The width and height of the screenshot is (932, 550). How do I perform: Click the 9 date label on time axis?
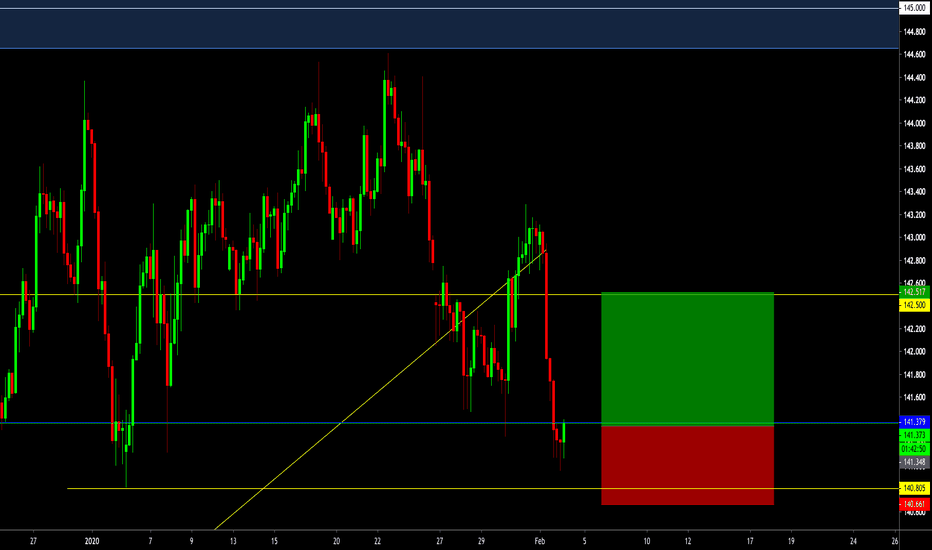pos(191,541)
